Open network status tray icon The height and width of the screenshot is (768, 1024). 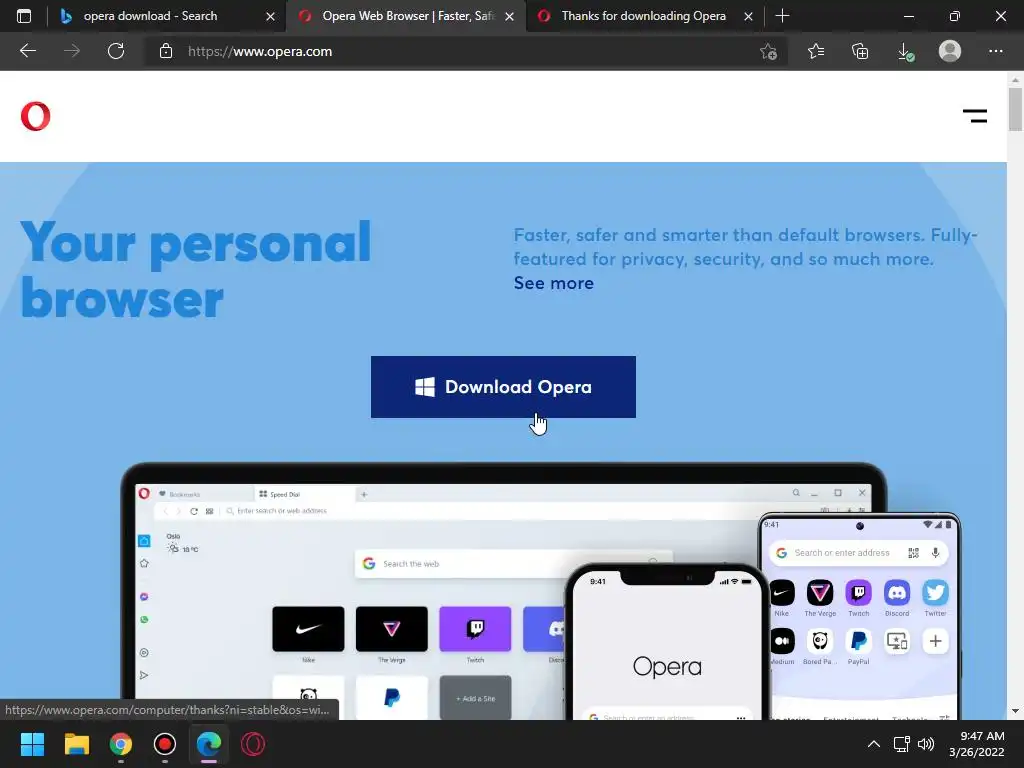902,744
